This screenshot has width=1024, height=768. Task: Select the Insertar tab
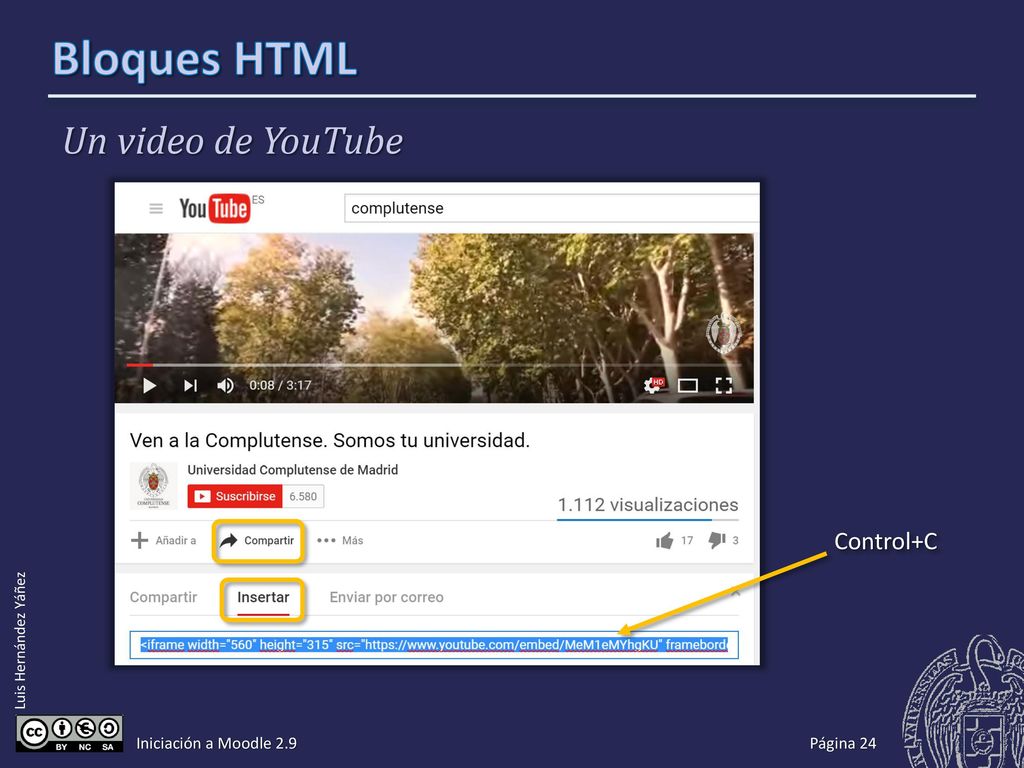coord(263,598)
